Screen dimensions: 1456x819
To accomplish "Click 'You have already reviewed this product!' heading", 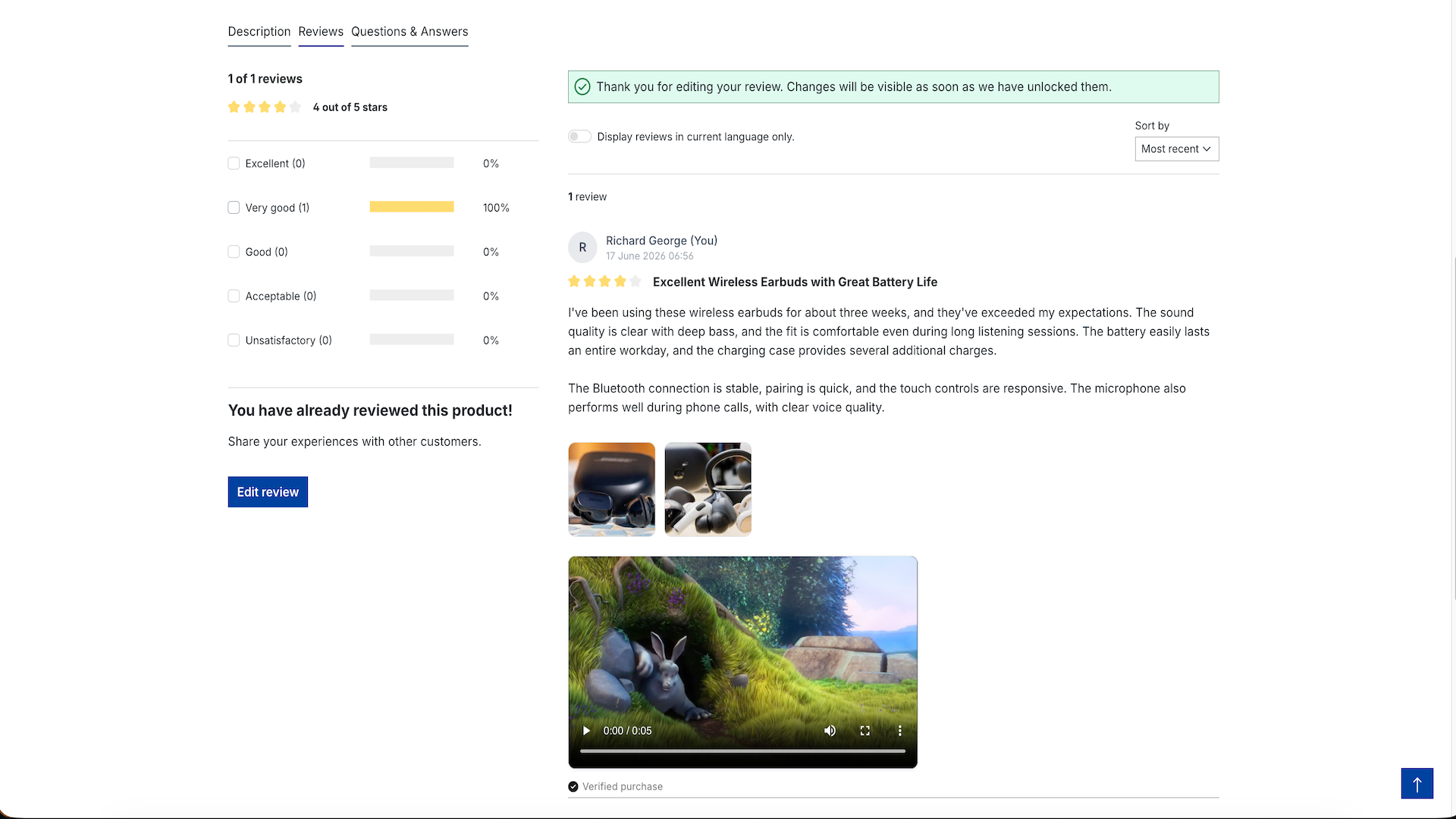I will tap(370, 411).
